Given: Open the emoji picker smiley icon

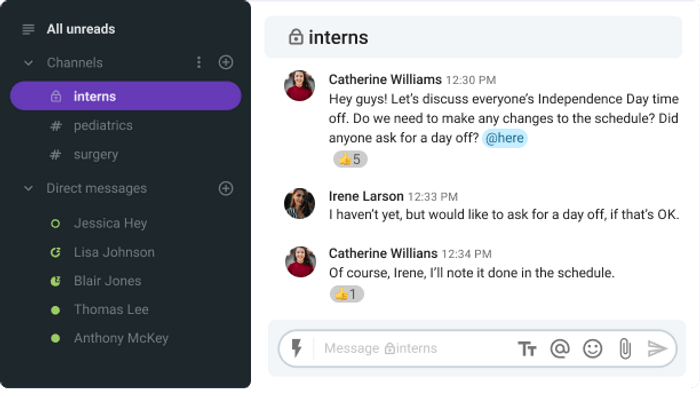Looking at the screenshot, I should click(592, 348).
